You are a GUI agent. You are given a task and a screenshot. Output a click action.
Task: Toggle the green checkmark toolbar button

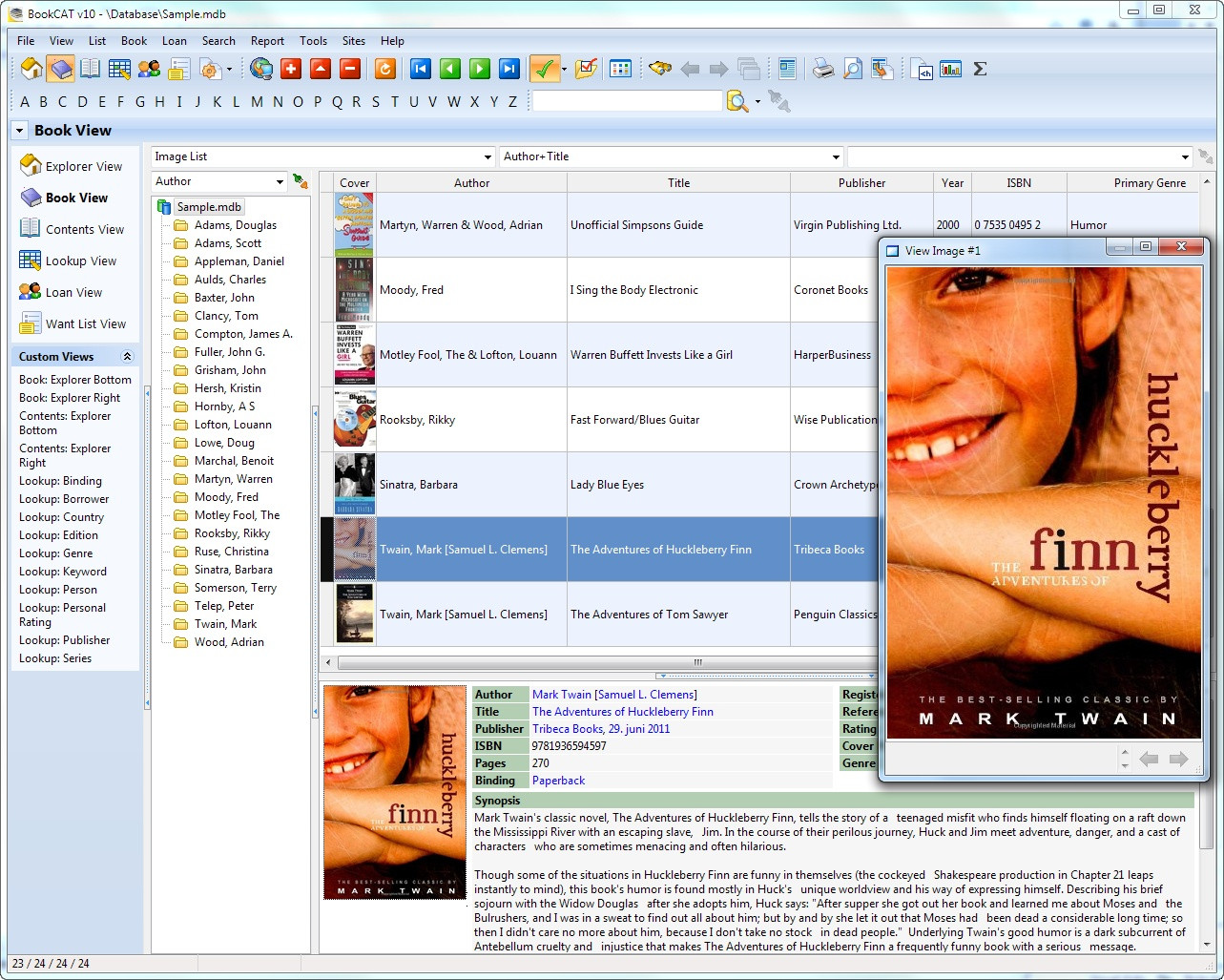click(x=544, y=69)
